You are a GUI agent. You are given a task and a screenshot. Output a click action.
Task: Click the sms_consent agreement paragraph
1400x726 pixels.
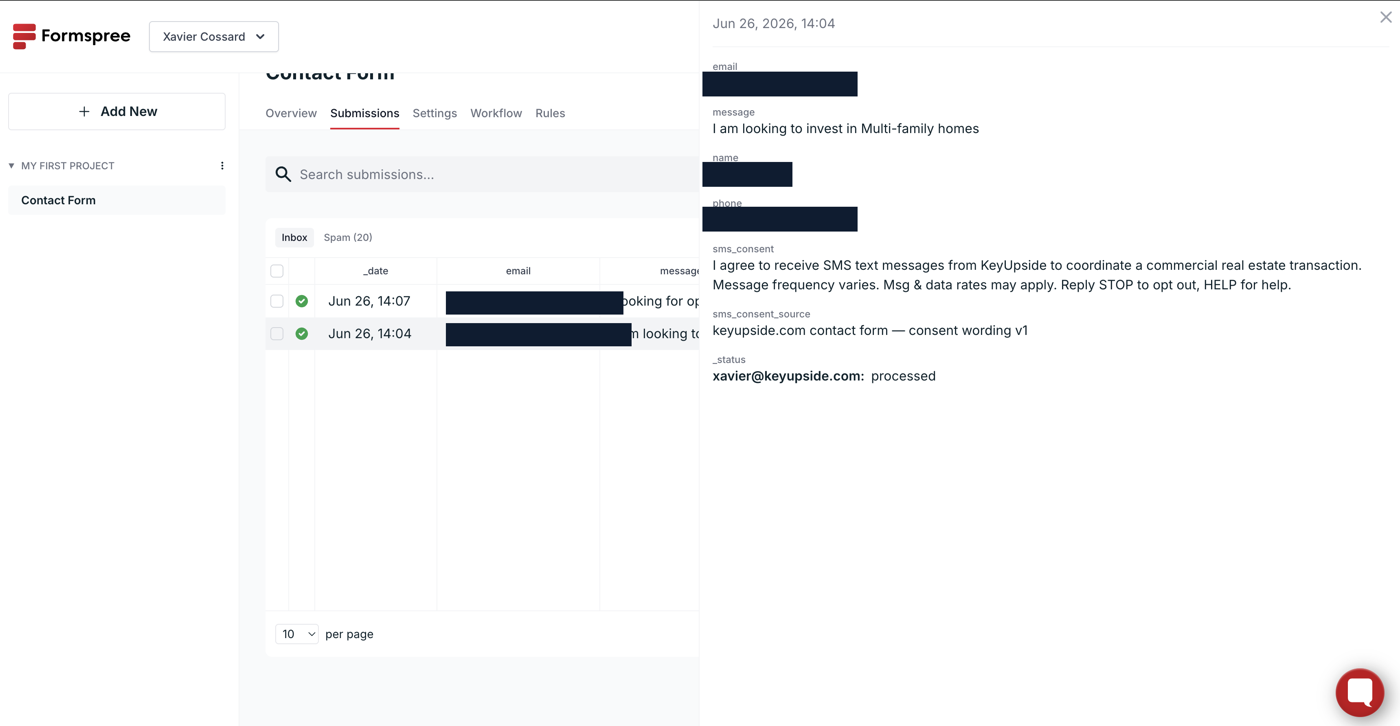(x=1037, y=275)
